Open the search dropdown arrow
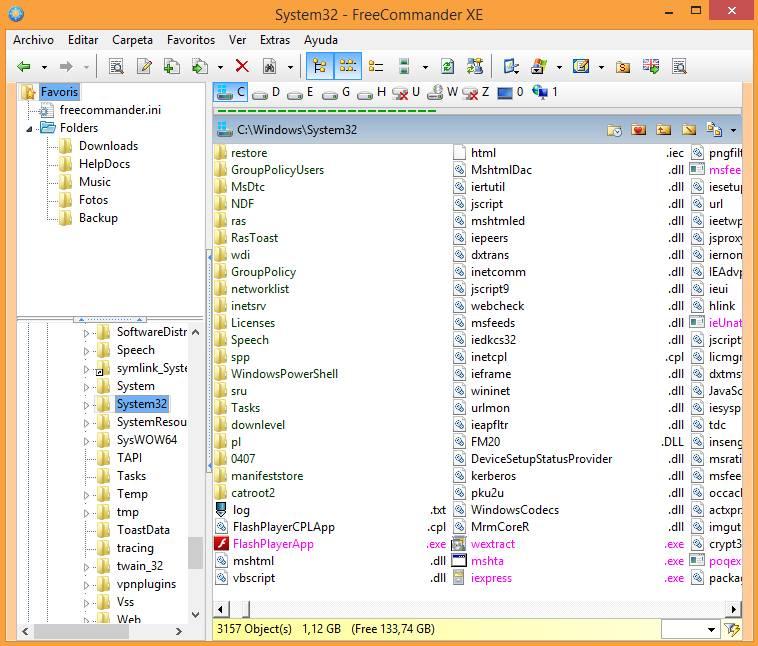Screen dimensions: 758x646 [290, 67]
